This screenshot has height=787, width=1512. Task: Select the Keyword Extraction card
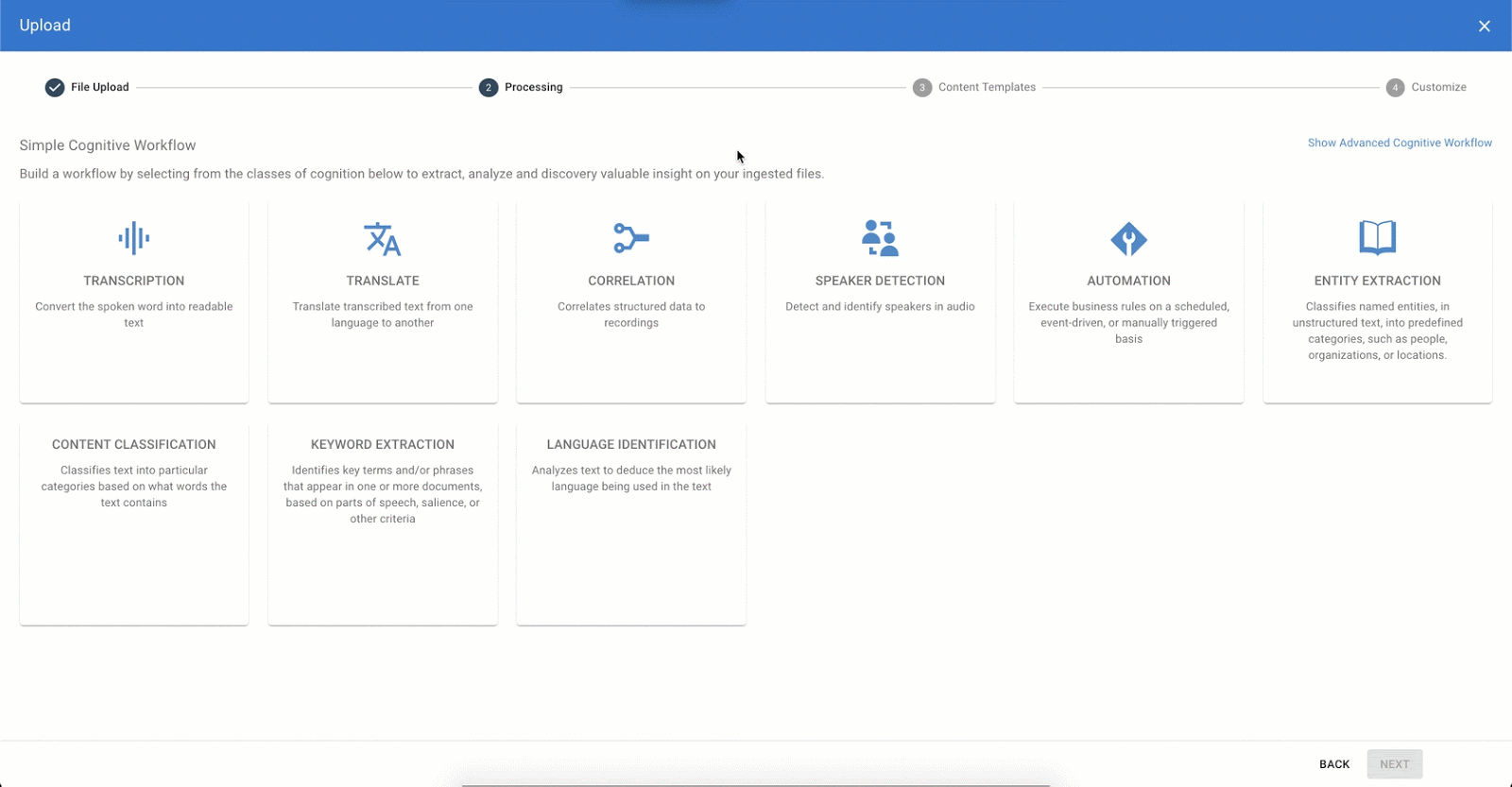tap(383, 523)
